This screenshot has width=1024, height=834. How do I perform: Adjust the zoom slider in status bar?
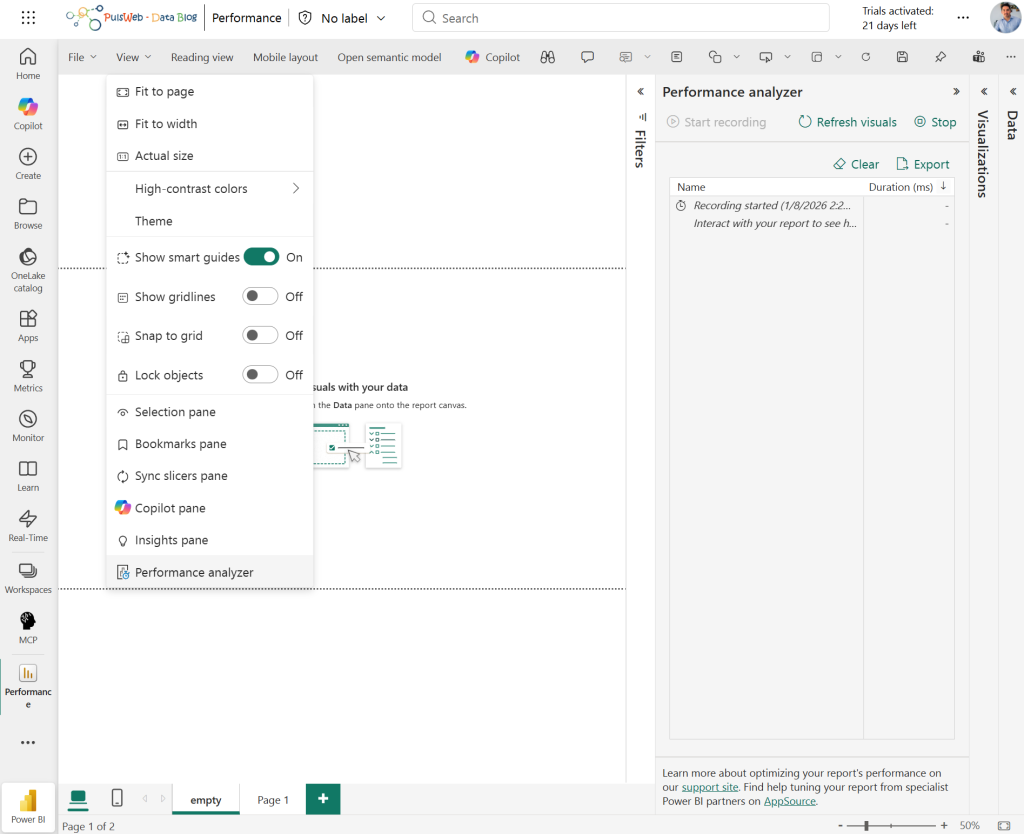[x=866, y=826]
